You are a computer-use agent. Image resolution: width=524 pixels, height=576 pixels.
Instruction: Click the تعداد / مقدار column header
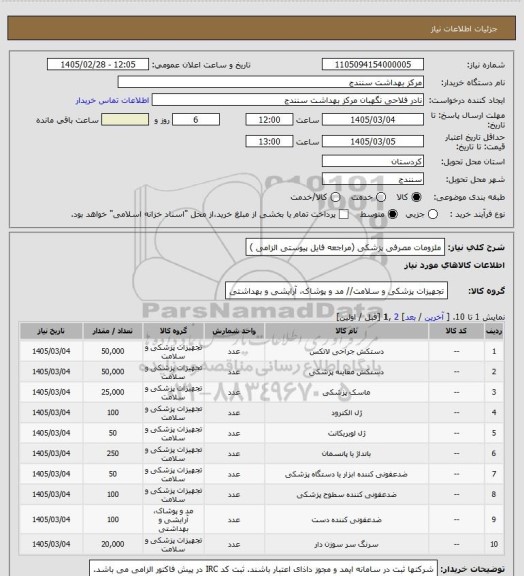coord(112,331)
